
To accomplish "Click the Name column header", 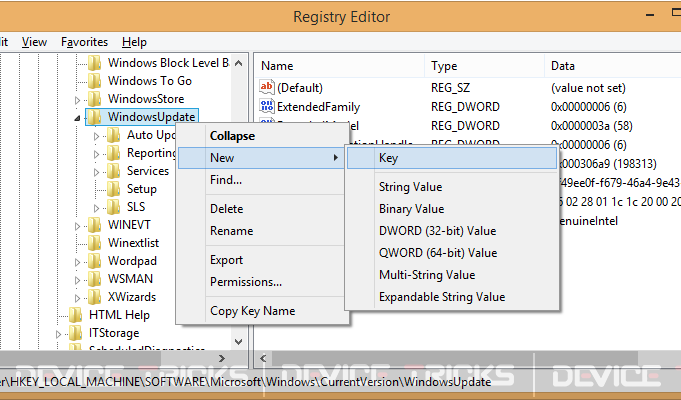I will coord(340,66).
